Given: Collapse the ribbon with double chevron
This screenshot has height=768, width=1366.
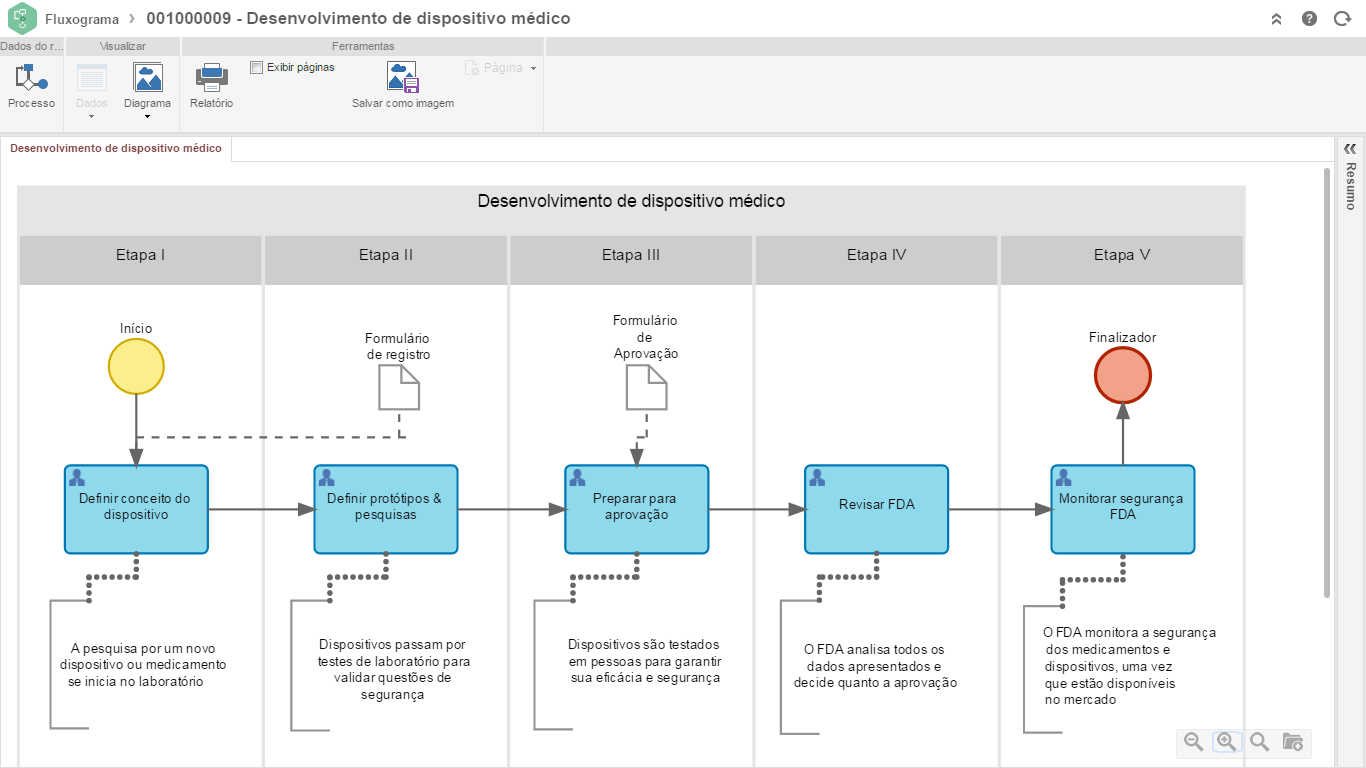Looking at the screenshot, I should tap(1276, 19).
